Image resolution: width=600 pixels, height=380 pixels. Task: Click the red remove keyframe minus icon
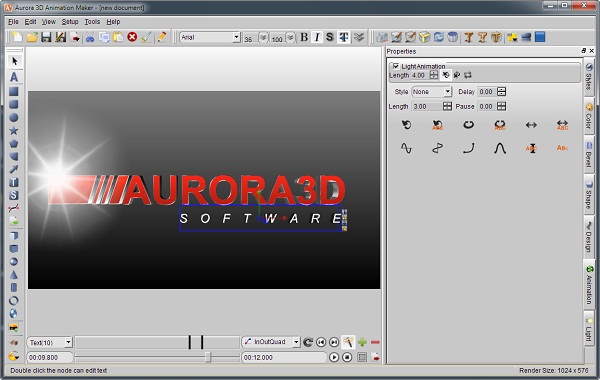pyautogui.click(x=375, y=342)
